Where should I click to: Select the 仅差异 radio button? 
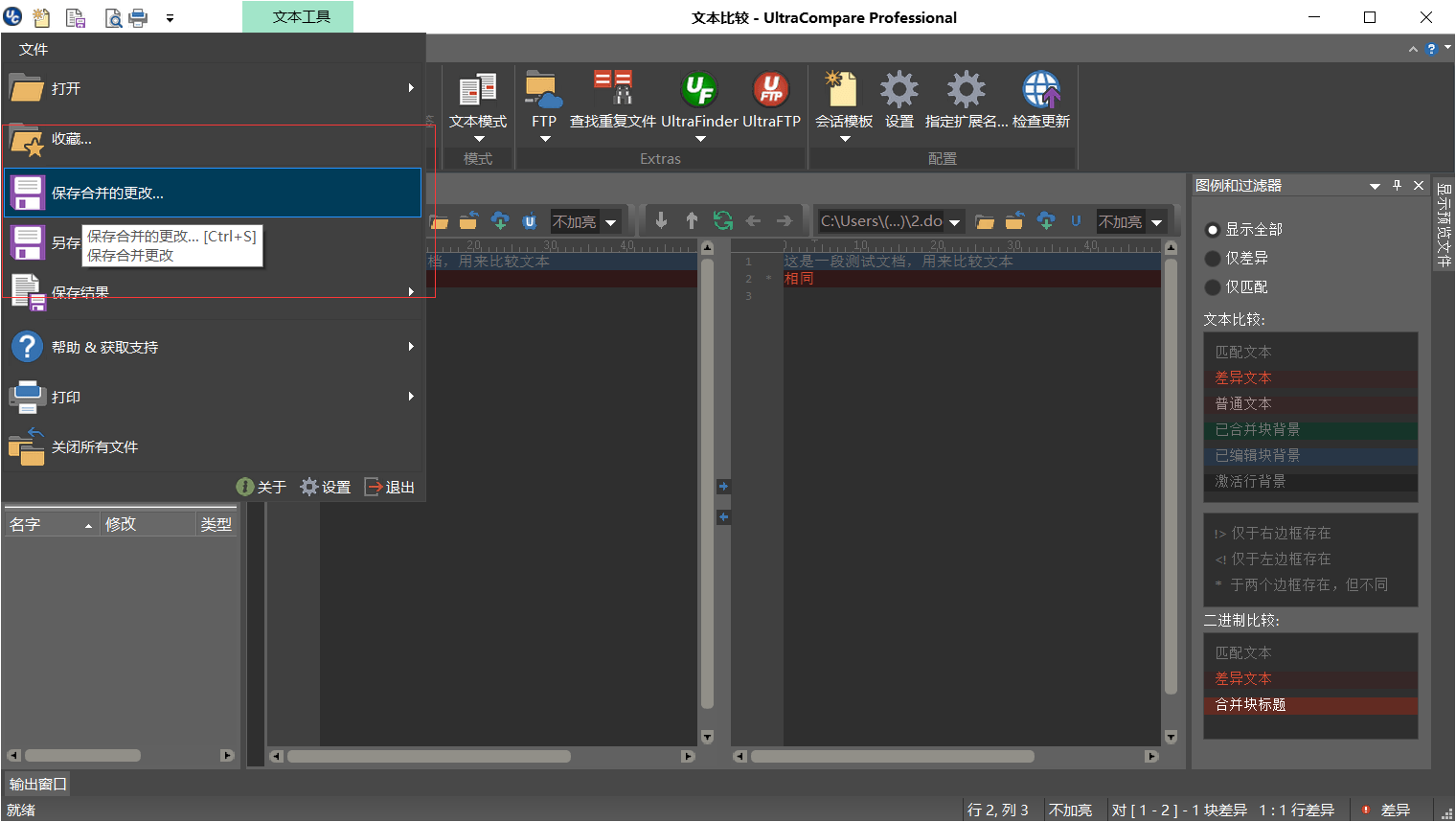[x=1213, y=259]
